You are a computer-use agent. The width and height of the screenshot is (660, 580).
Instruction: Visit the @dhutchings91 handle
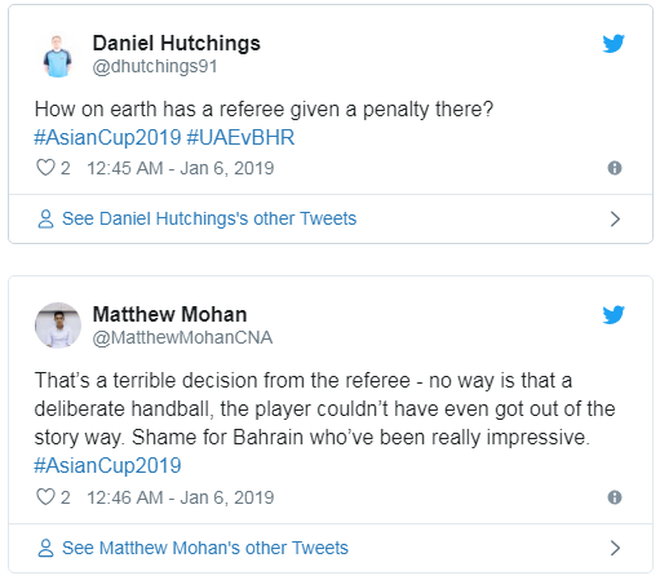(x=155, y=67)
